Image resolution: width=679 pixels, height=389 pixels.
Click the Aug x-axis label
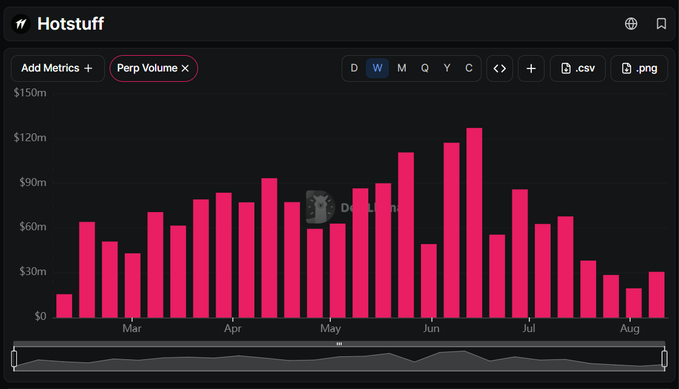click(630, 328)
